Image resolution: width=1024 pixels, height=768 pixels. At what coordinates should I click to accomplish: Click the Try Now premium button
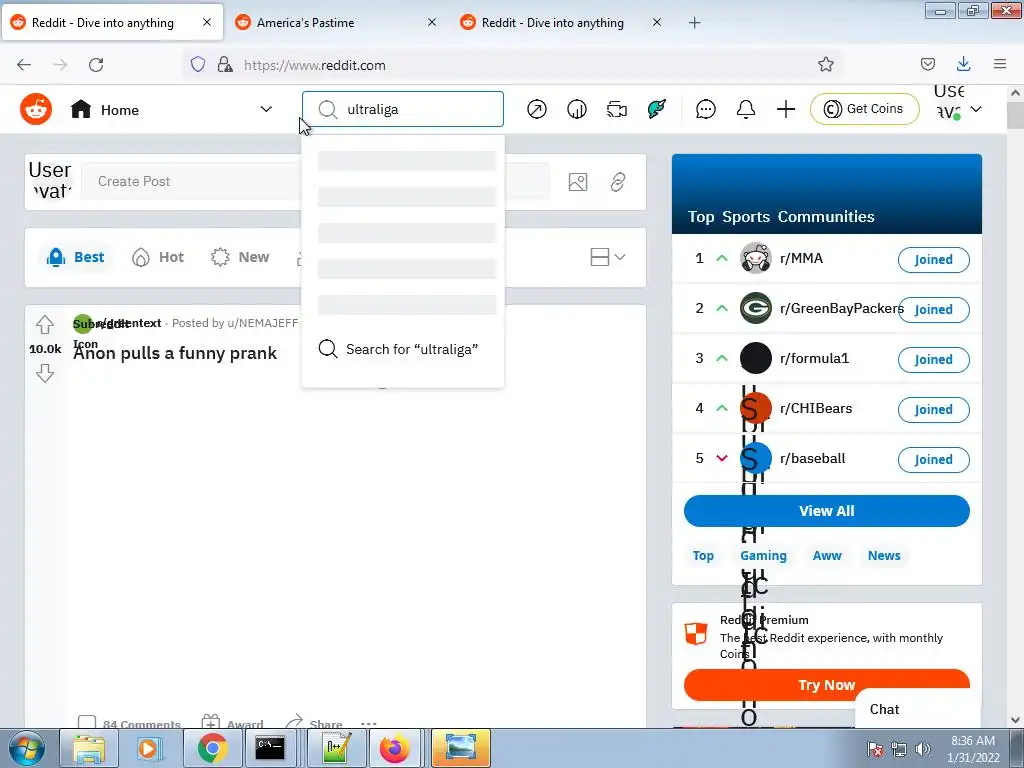click(826, 685)
